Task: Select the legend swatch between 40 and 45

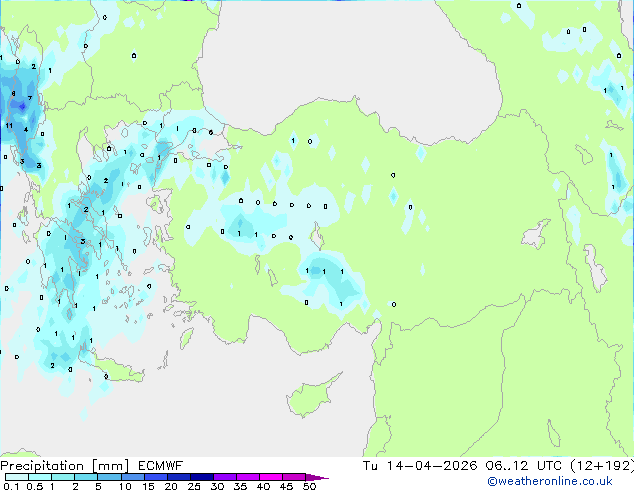Action: point(271,477)
